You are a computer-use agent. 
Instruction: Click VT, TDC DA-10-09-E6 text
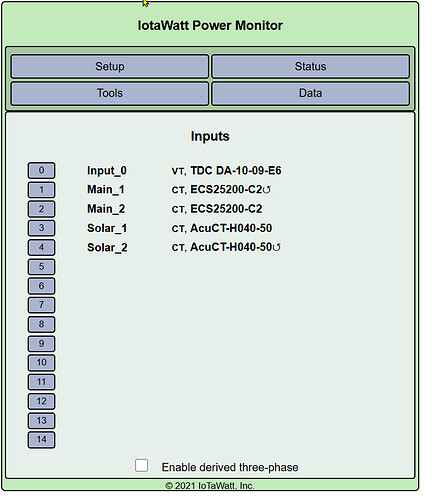pos(226,171)
